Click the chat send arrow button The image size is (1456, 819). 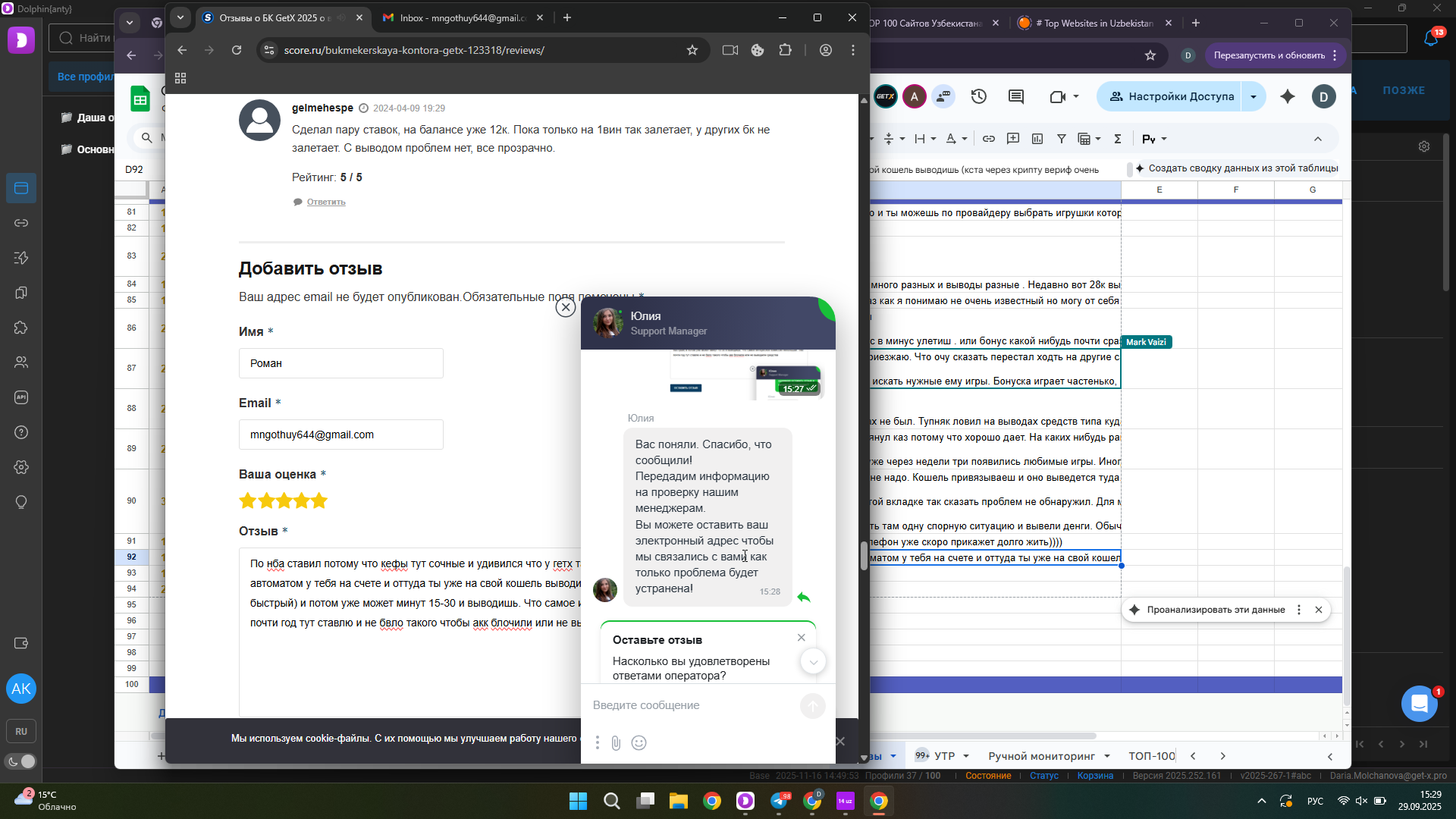click(812, 706)
